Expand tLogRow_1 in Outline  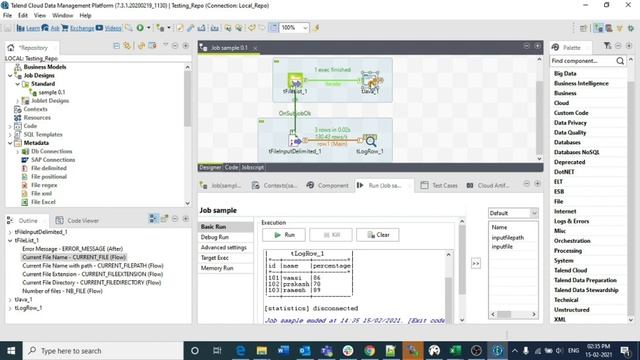[x=10, y=308]
